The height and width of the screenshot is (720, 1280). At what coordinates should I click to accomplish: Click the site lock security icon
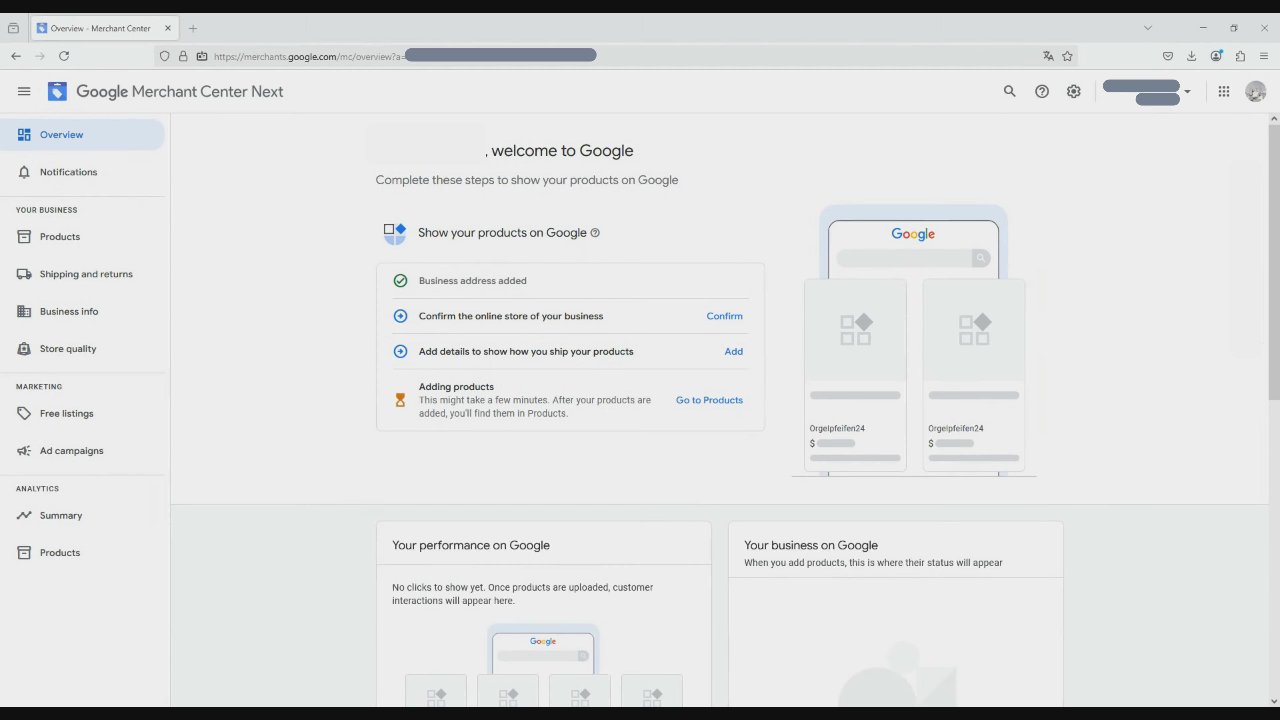183,56
